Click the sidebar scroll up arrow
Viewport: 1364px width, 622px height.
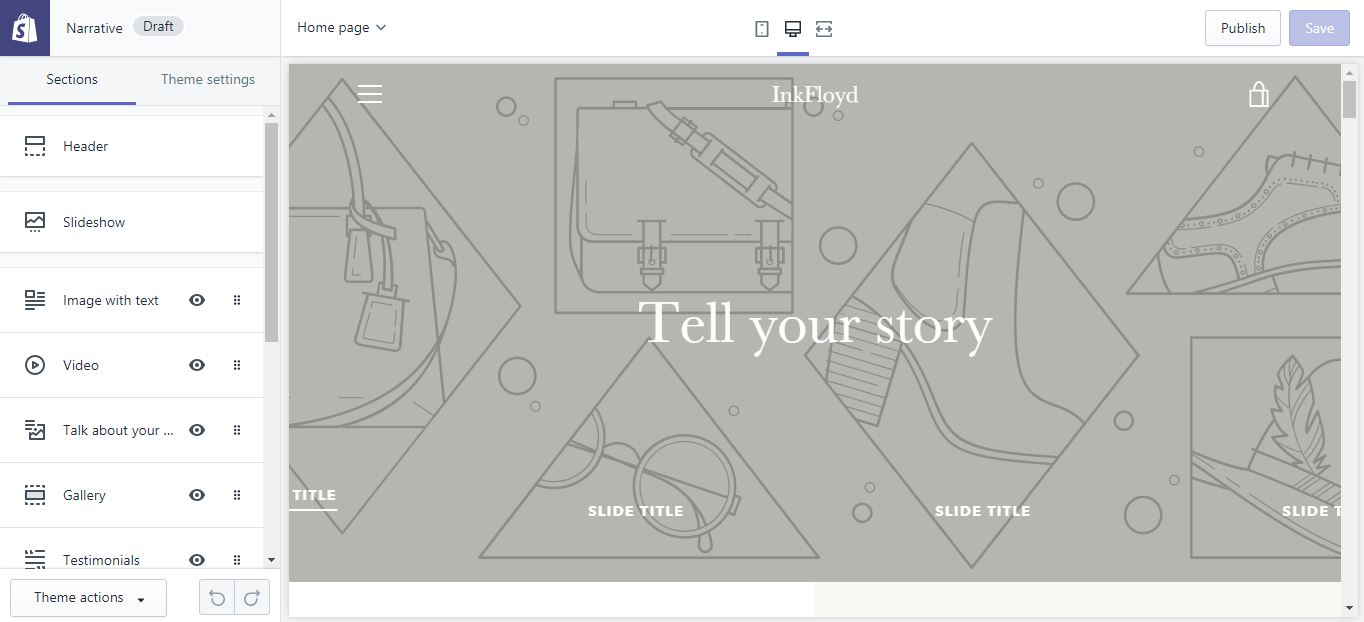coord(271,114)
